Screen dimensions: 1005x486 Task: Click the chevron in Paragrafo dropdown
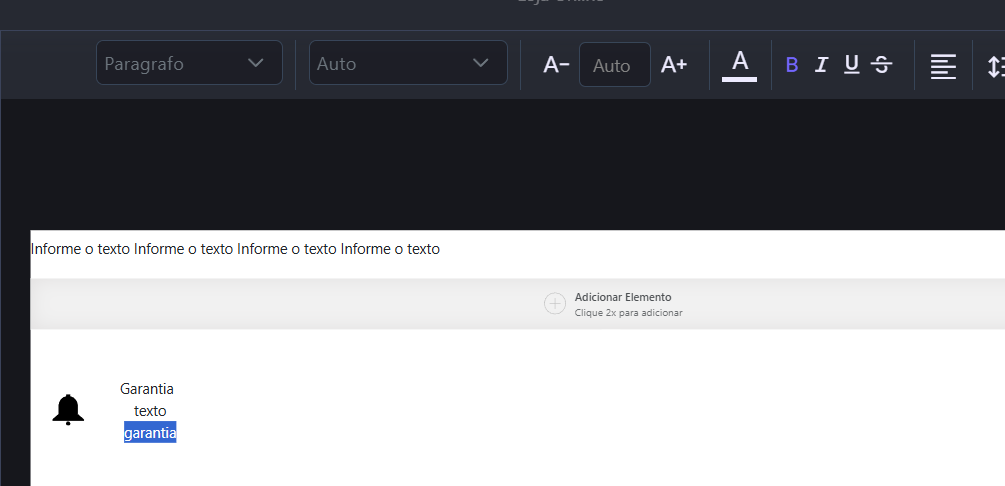[x=256, y=63]
